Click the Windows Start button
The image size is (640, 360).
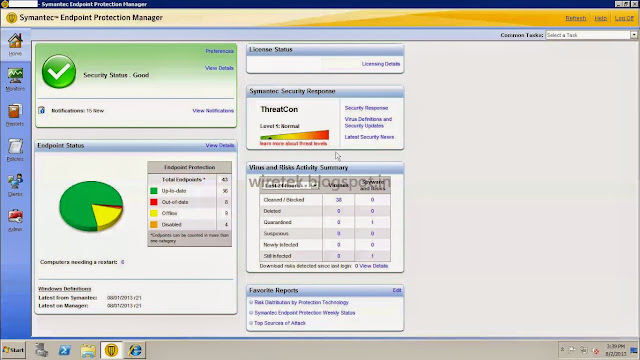tap(13, 350)
